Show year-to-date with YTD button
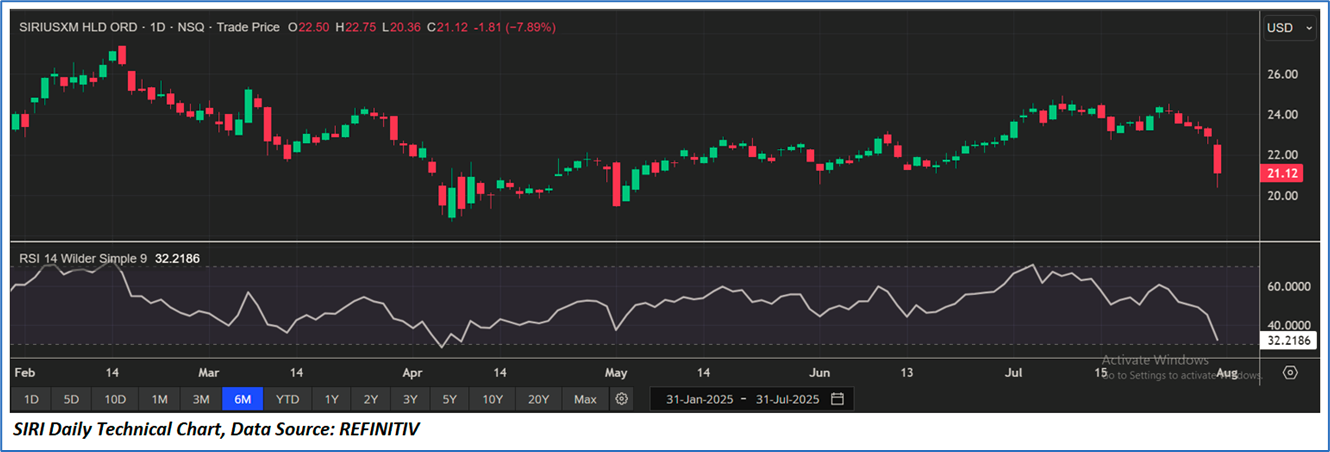Image resolution: width=1330 pixels, height=452 pixels. tap(287, 399)
